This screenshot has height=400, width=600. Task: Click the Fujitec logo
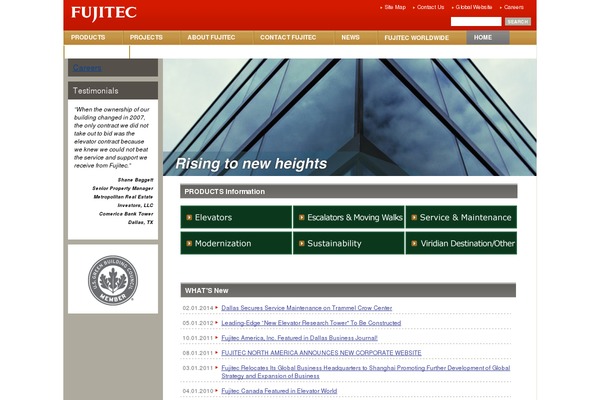(x=104, y=14)
